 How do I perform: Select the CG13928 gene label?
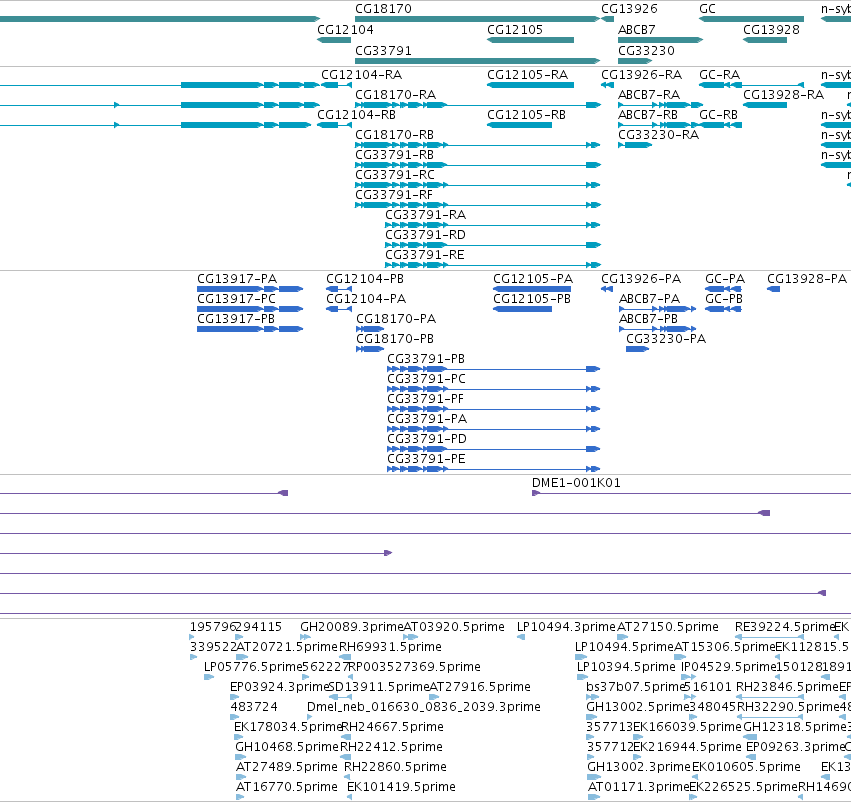(x=771, y=30)
